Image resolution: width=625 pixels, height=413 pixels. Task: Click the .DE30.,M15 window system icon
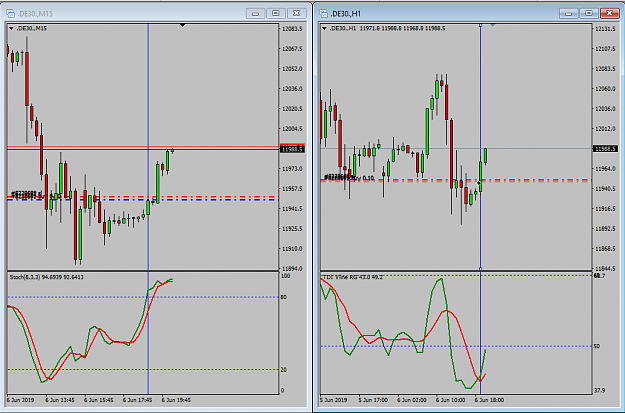[10, 14]
